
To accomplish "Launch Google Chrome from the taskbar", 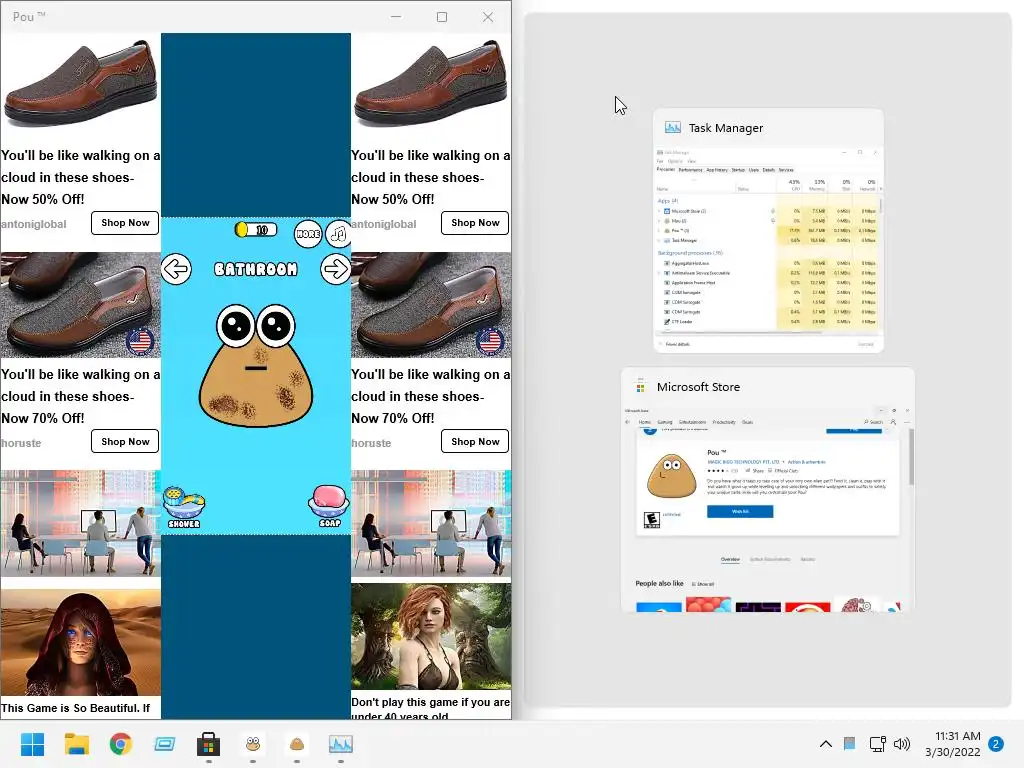I will [x=121, y=744].
